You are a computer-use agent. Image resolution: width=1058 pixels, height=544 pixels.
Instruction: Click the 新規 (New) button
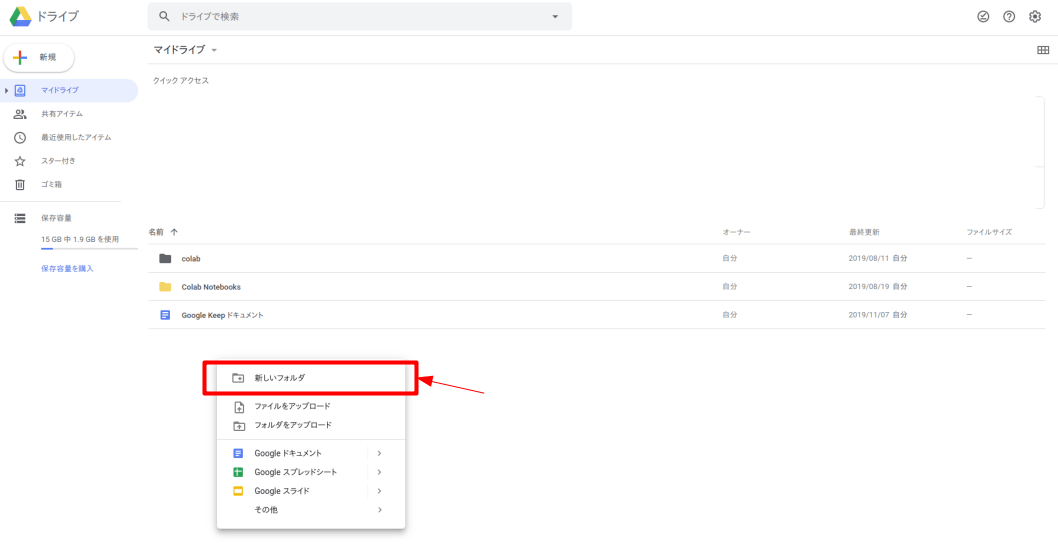point(39,58)
